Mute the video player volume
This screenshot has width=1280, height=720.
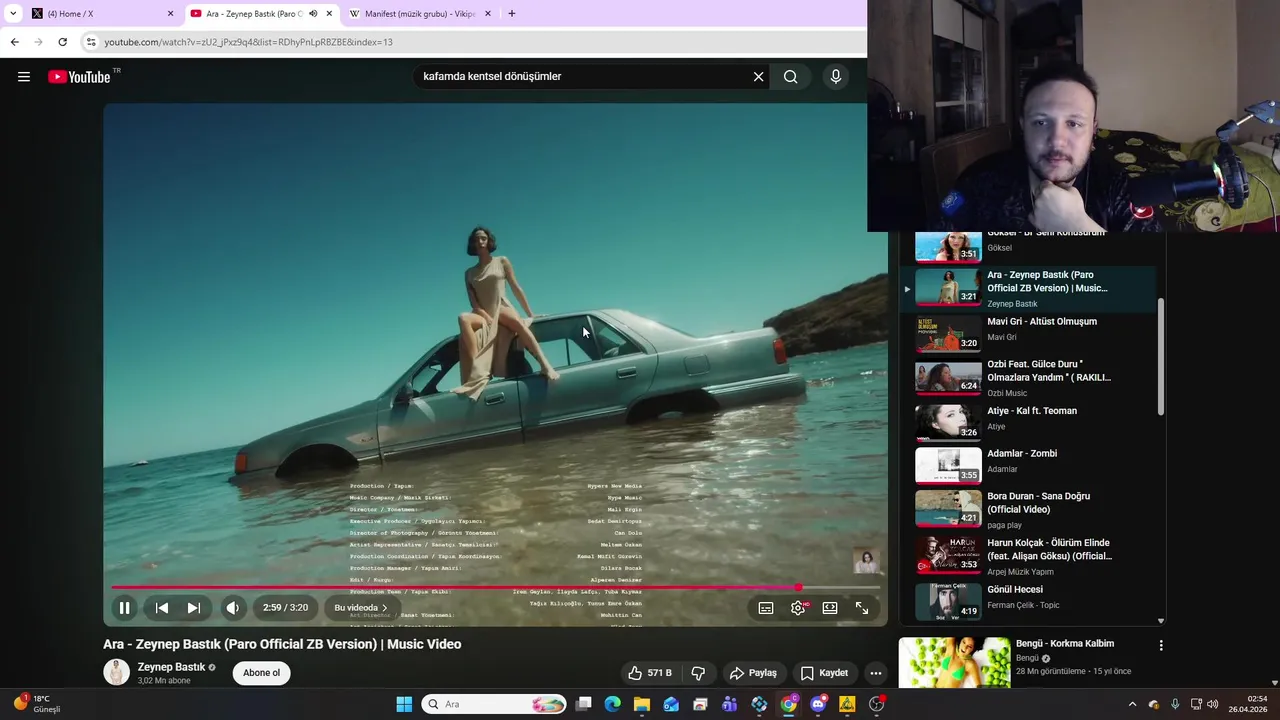click(233, 608)
